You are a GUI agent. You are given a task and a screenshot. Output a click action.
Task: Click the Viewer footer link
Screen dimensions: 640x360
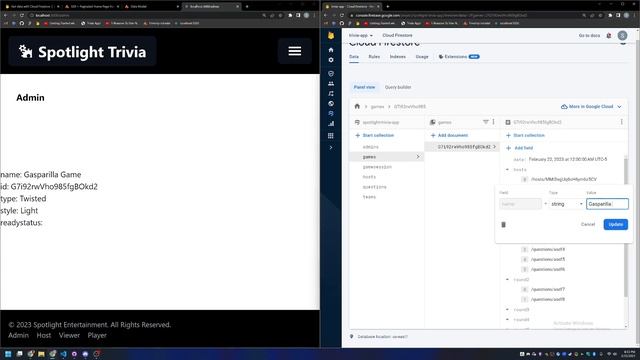click(x=69, y=335)
